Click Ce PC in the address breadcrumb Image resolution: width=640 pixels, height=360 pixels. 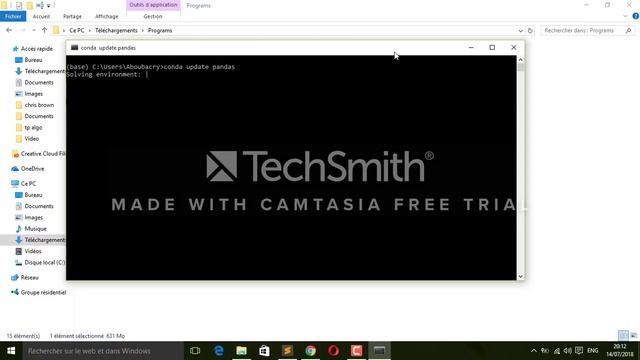77,31
